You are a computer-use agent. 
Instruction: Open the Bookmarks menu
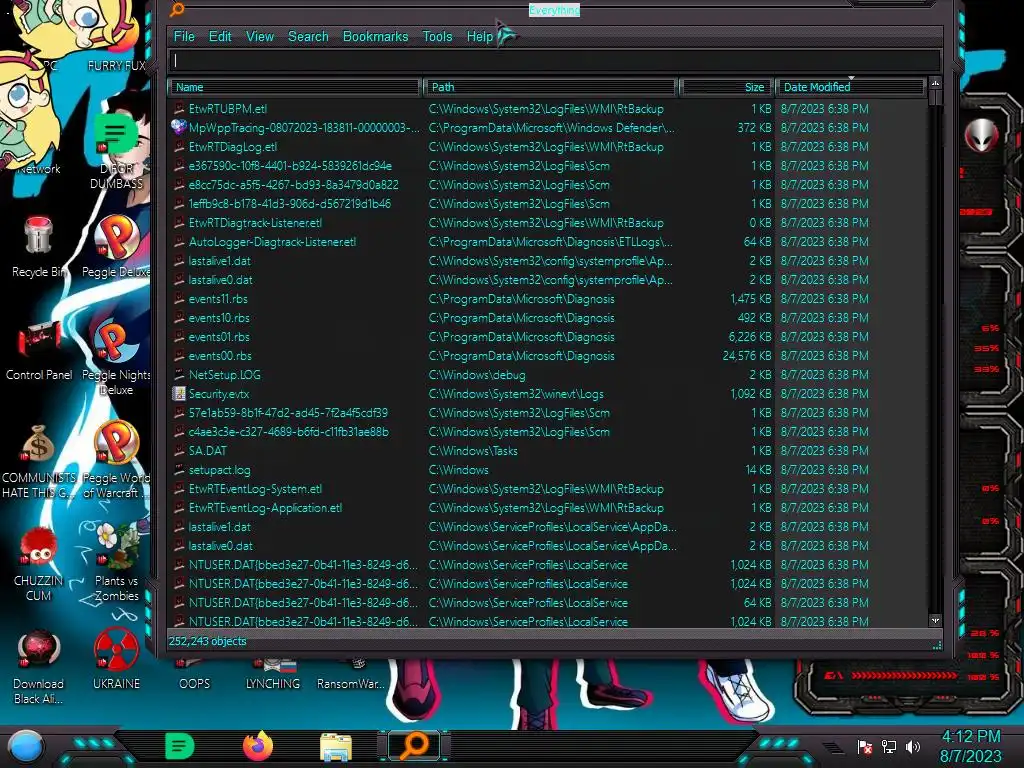click(376, 37)
